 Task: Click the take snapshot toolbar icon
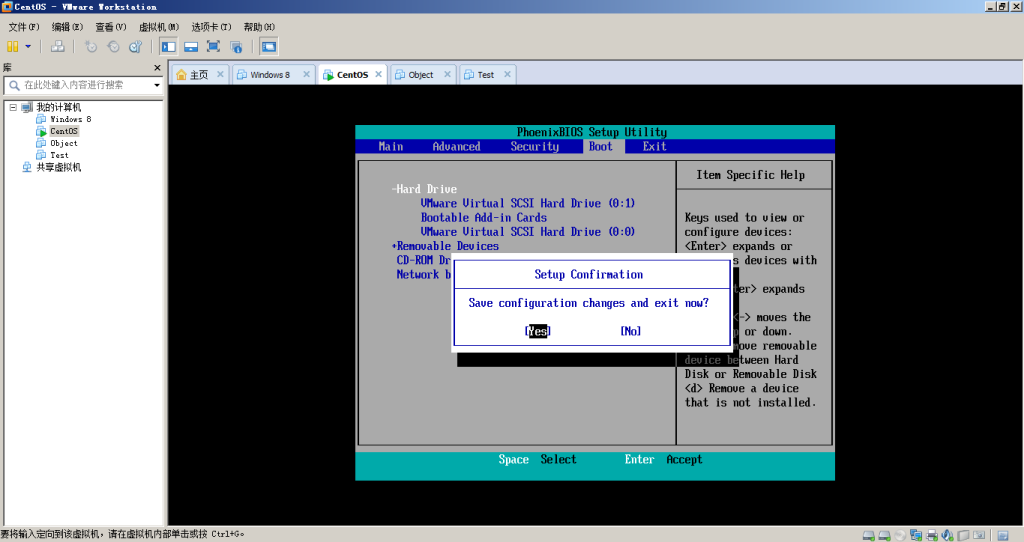pos(91,46)
